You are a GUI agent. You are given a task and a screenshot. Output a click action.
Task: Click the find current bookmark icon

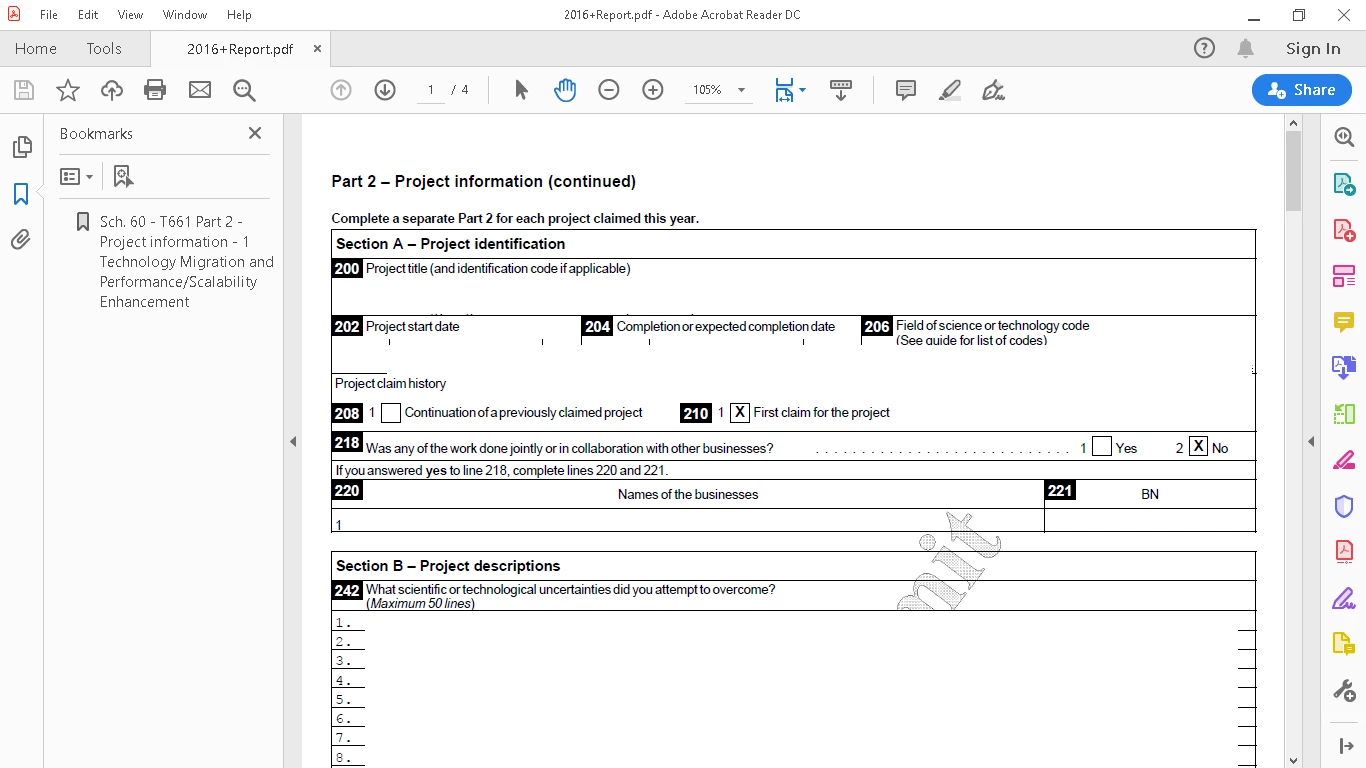tap(123, 176)
